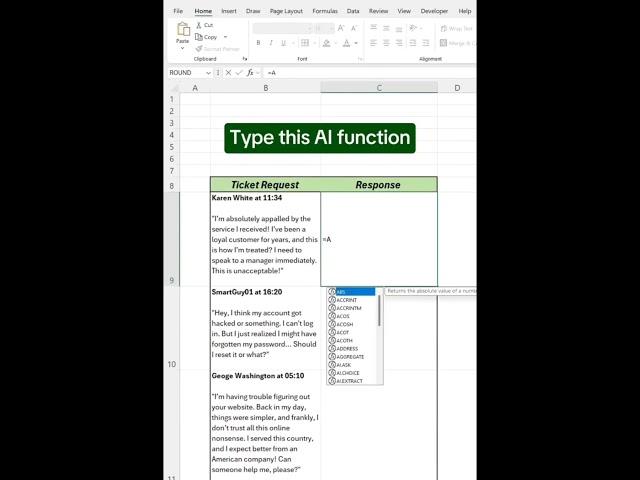This screenshot has width=640, height=480.
Task: Toggle Bold formatting
Action: coord(258,43)
